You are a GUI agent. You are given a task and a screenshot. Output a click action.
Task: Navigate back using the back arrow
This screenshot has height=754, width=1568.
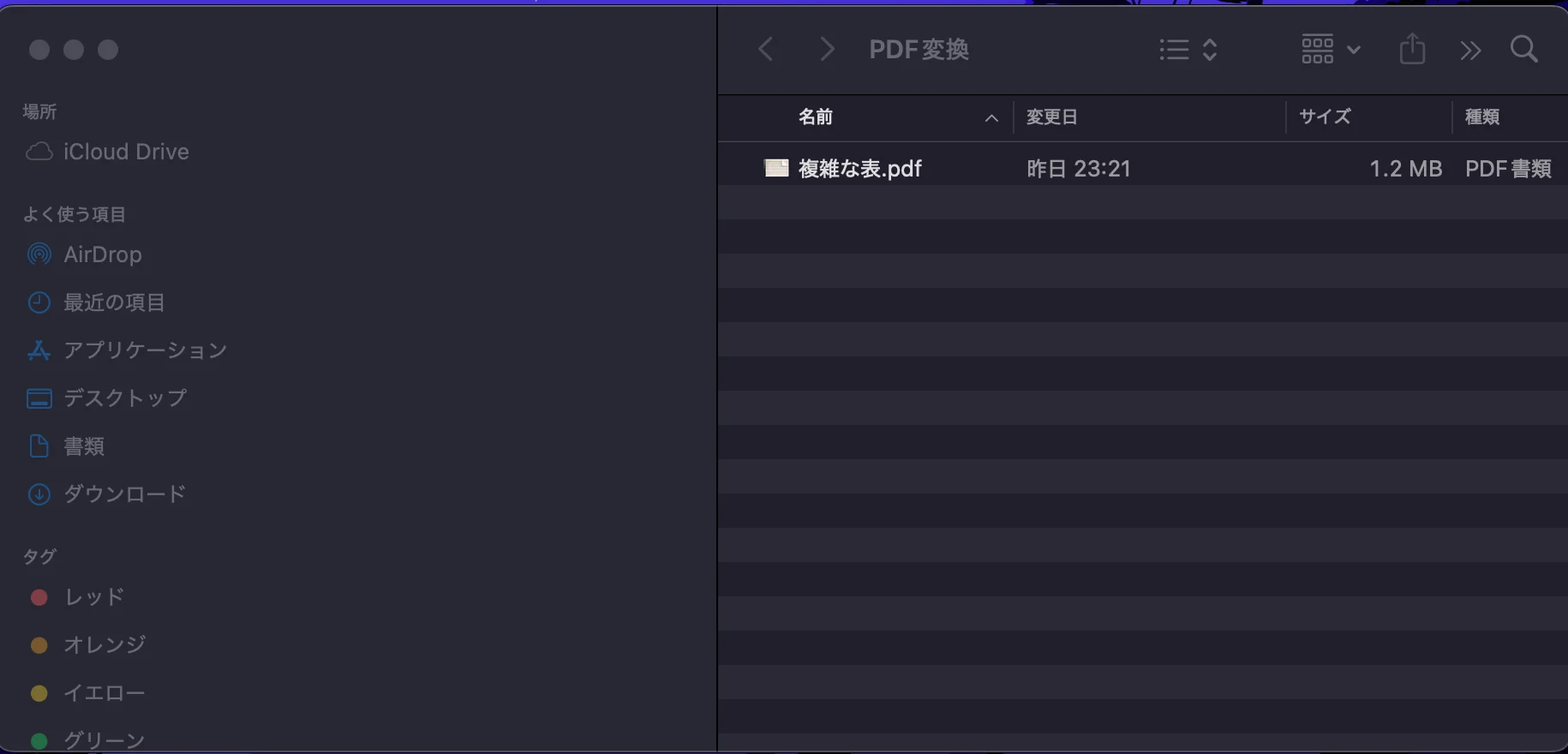coord(766,49)
